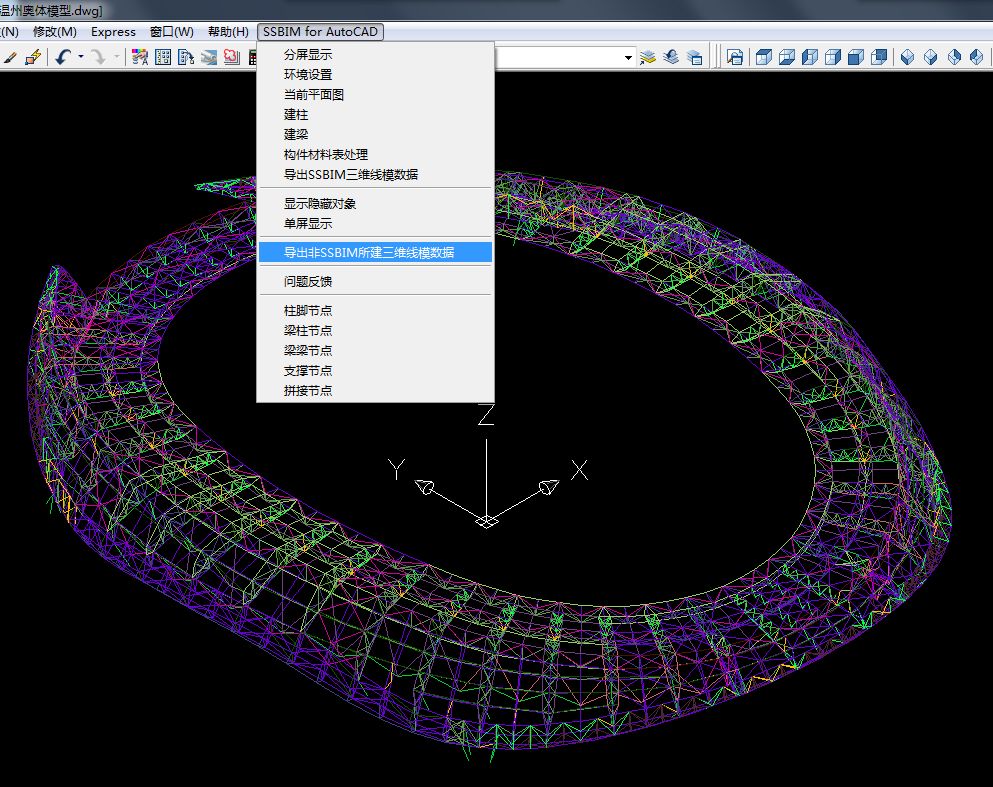993x787 pixels.
Task: Click highlighted 导出非SSBIM所建三维线模数据 entry
Action: [376, 252]
